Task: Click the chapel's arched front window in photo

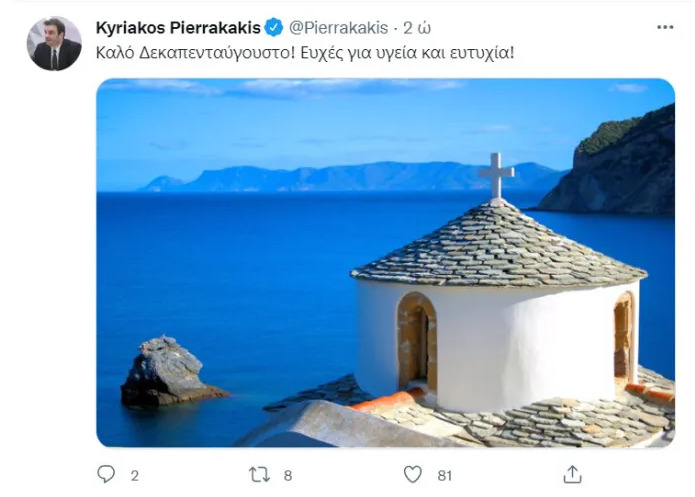Action: tap(417, 341)
